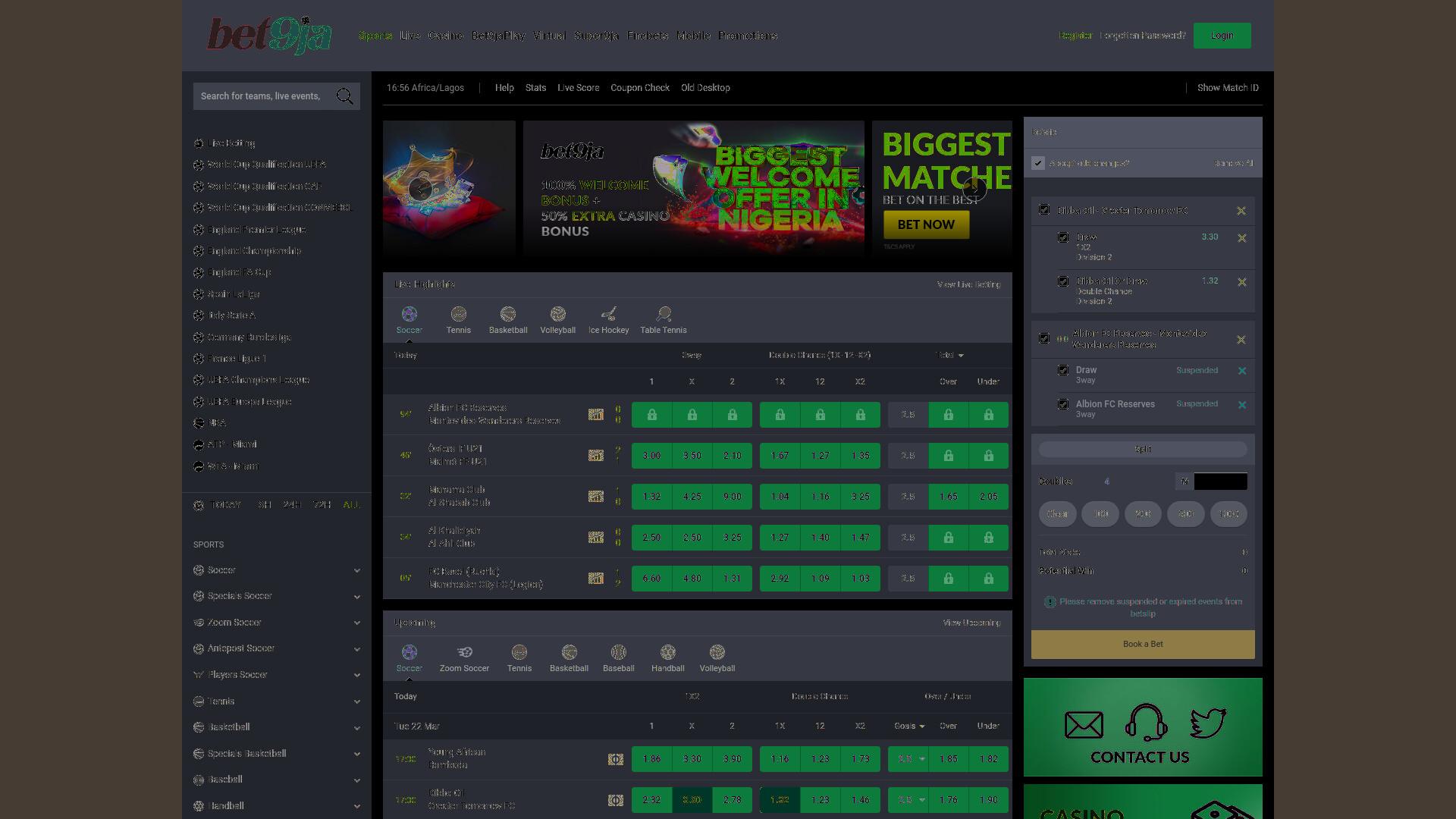This screenshot has width=1456, height=819.
Task: Open View Live Betting link
Action: click(969, 284)
